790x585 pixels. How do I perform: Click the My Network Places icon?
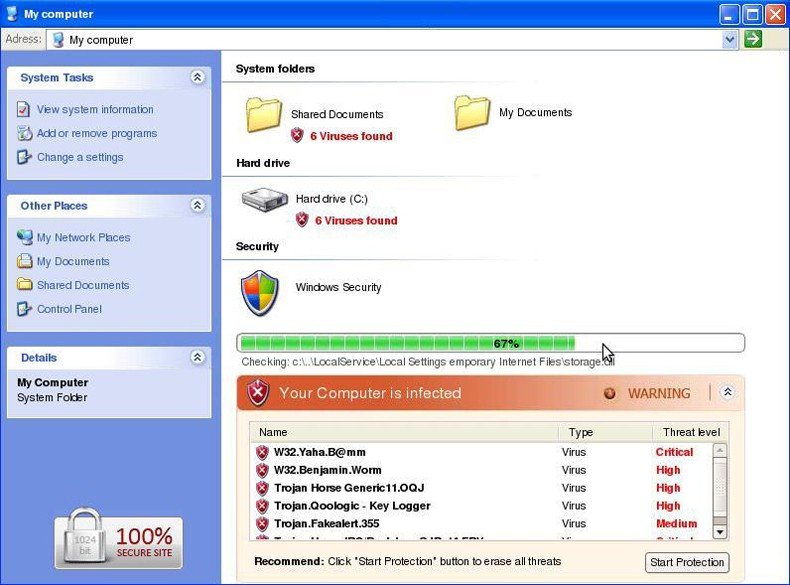24,237
